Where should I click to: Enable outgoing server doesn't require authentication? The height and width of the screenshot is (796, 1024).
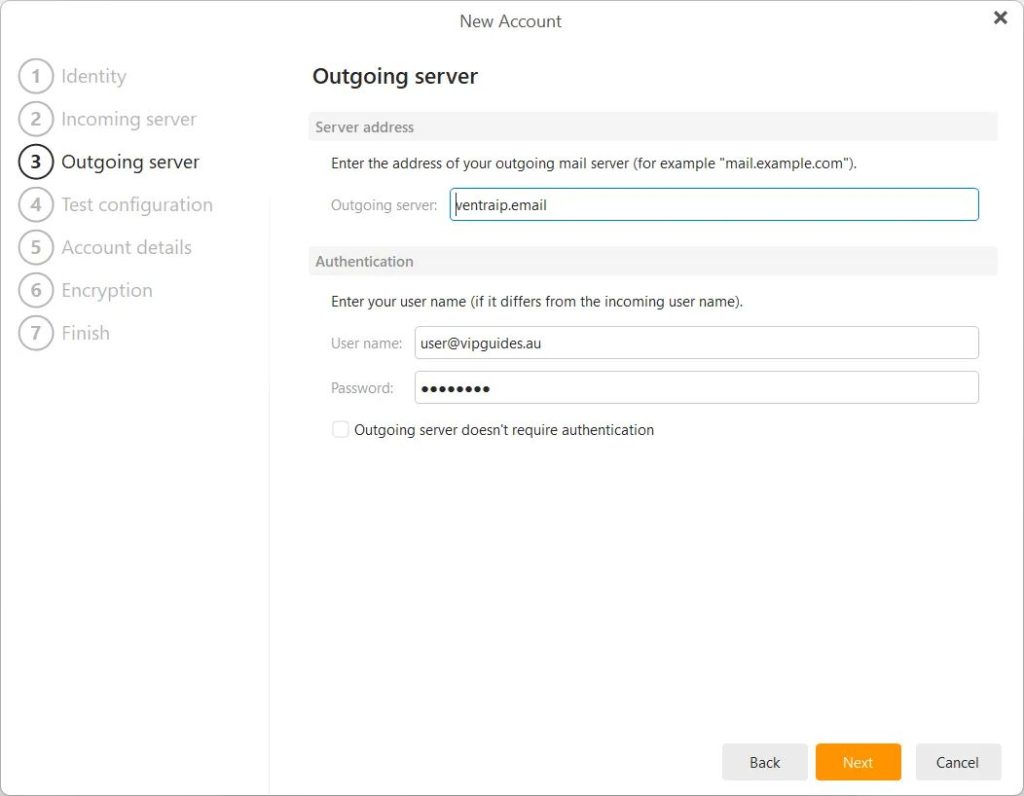[340, 429]
